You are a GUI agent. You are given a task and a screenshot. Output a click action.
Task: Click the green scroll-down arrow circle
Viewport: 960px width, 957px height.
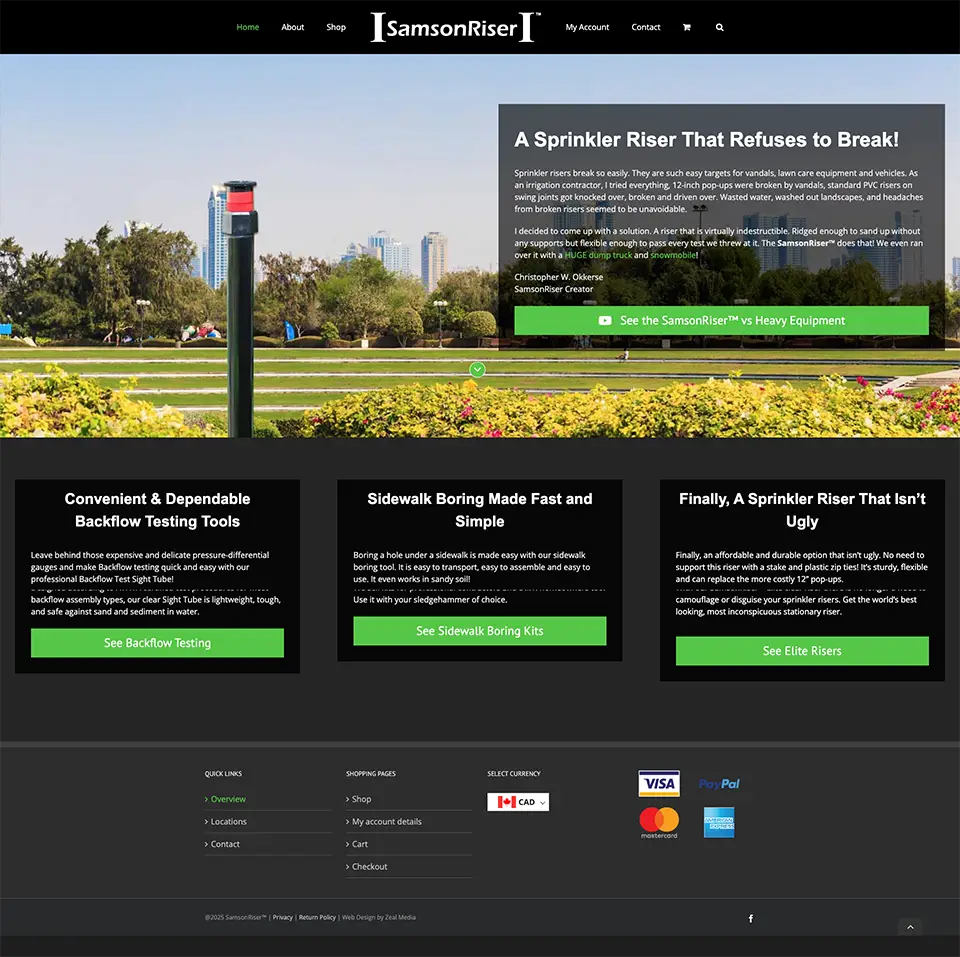477,369
